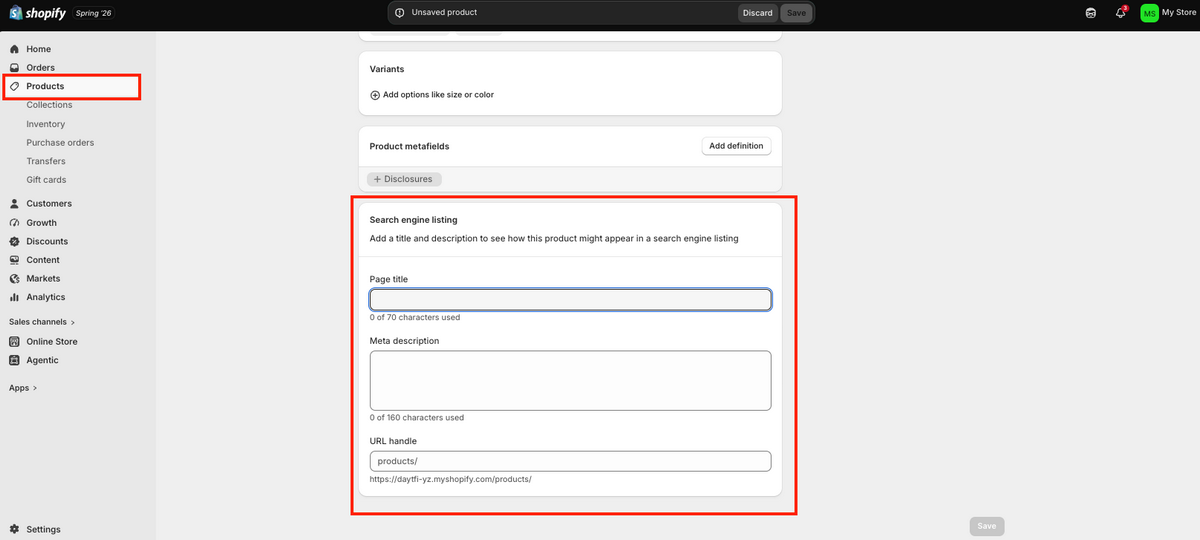Open Products via the tag icon
1200x540 pixels.
click(x=14, y=86)
